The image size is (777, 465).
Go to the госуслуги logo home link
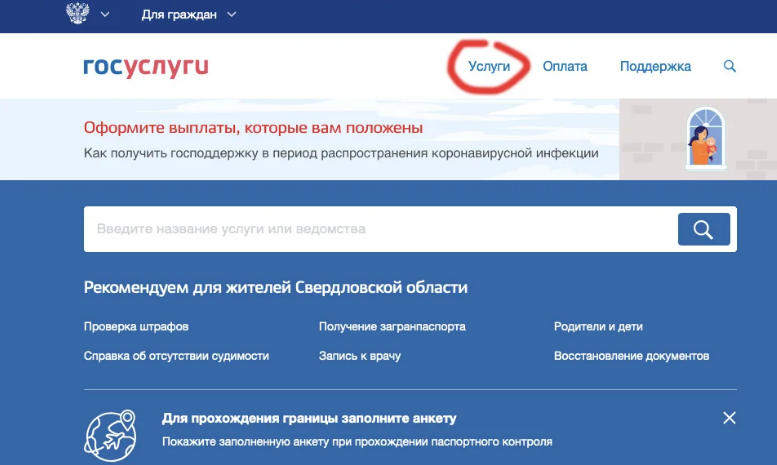coord(146,67)
